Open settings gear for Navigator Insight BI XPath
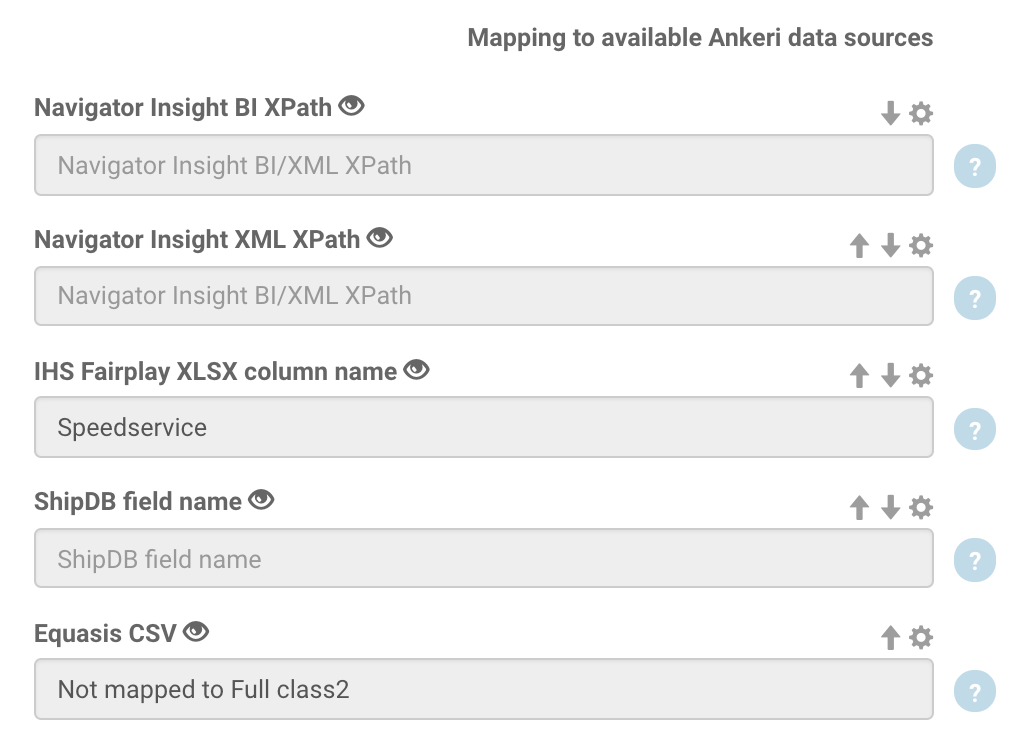Screen dimensions: 1026x748 [920, 113]
